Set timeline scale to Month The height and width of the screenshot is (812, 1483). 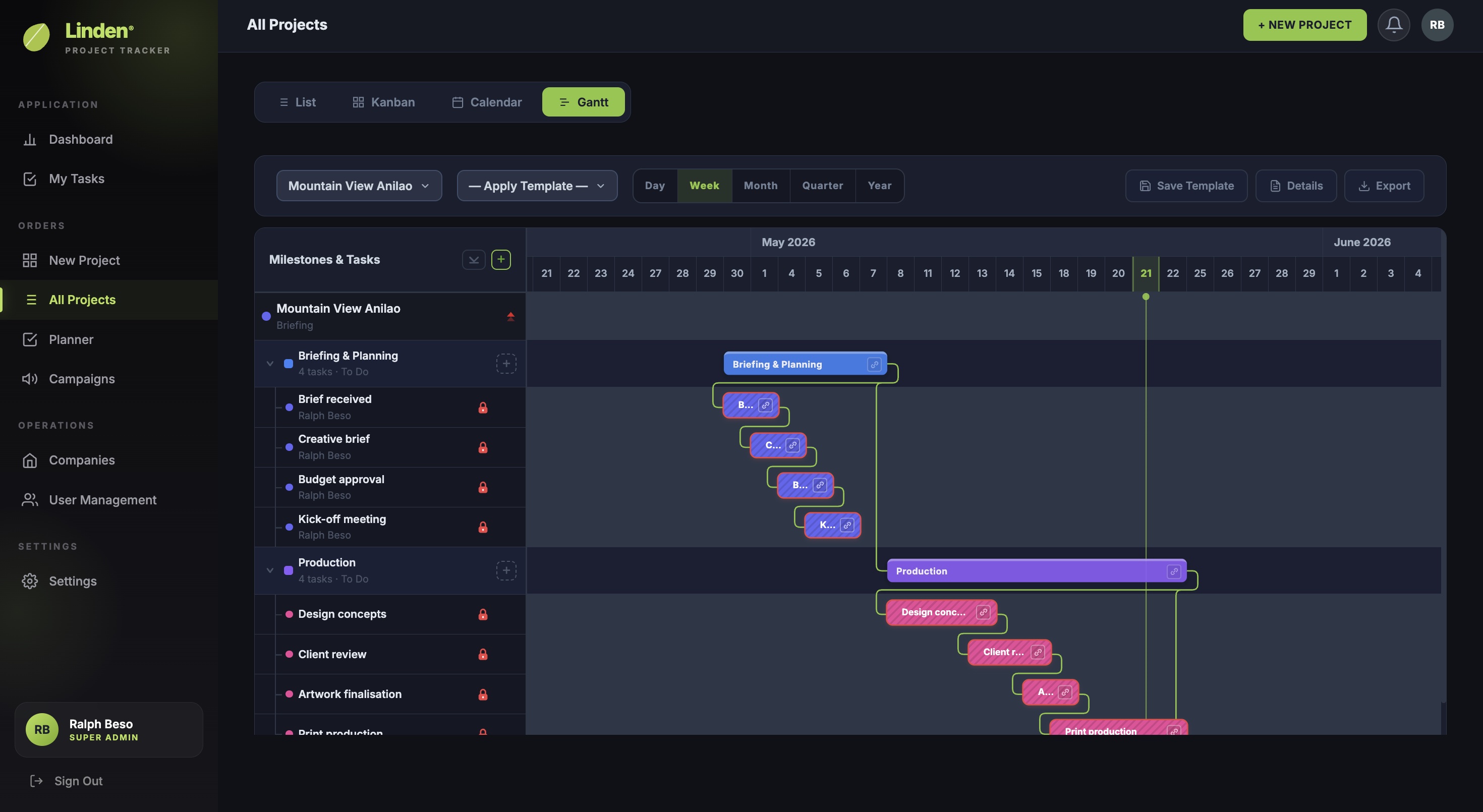click(761, 185)
